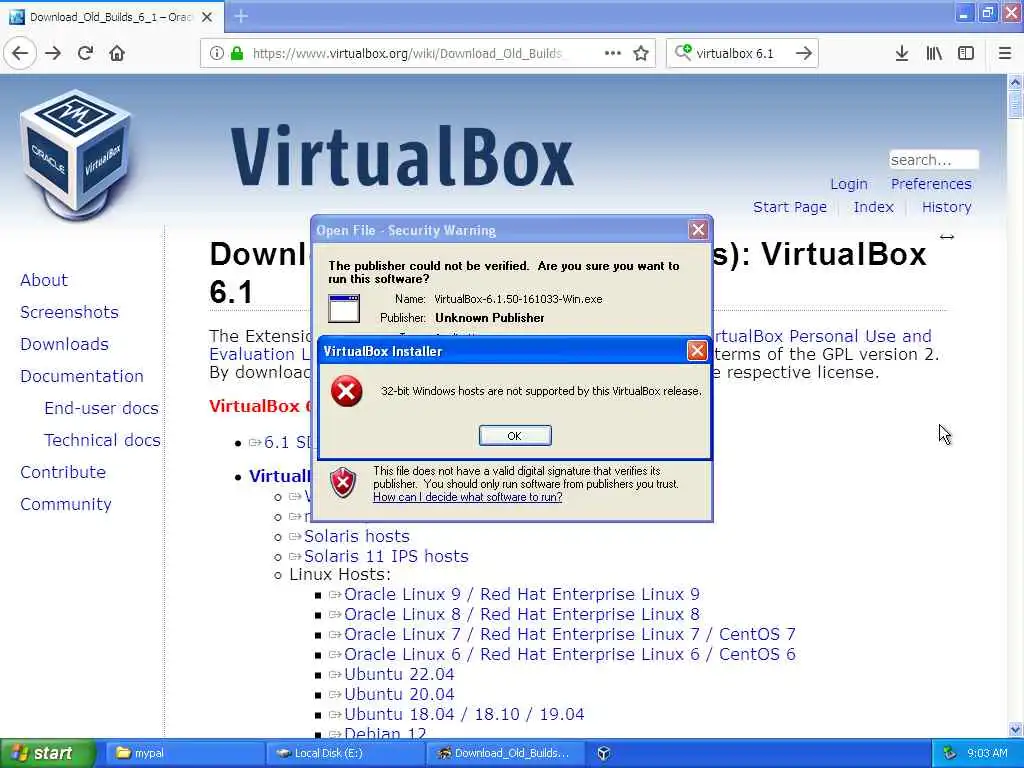
Task: Open the Start Page link
Action: coord(790,207)
